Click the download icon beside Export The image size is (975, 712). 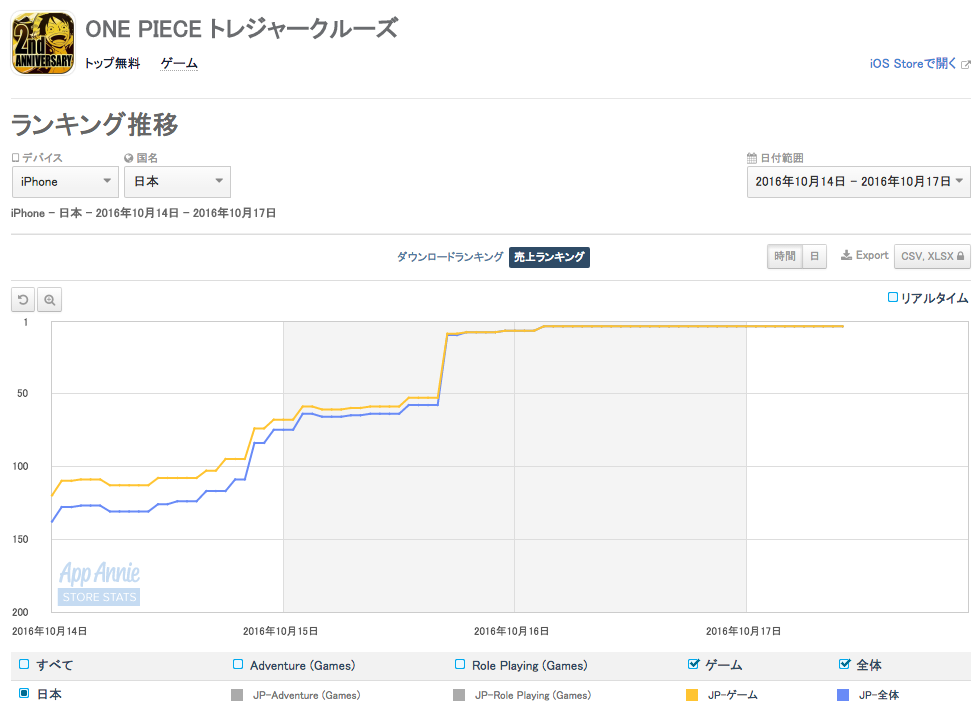tap(846, 256)
